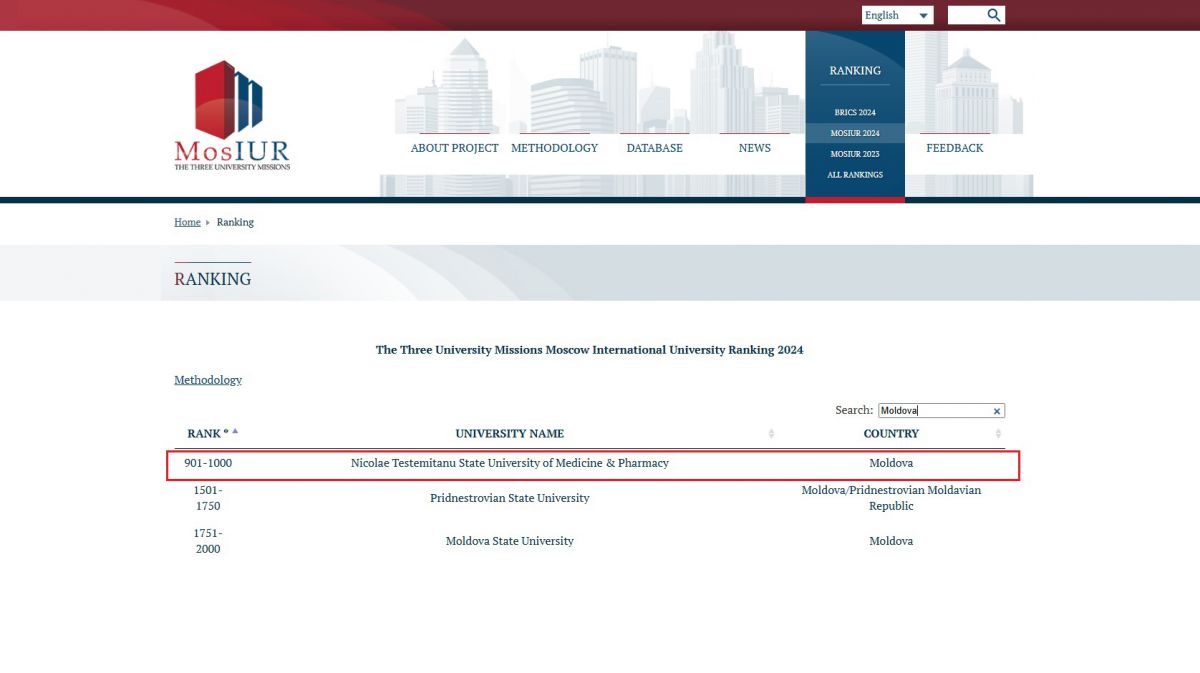The image size is (1200, 673).
Task: Sort by Country column arrows
Action: click(x=998, y=434)
